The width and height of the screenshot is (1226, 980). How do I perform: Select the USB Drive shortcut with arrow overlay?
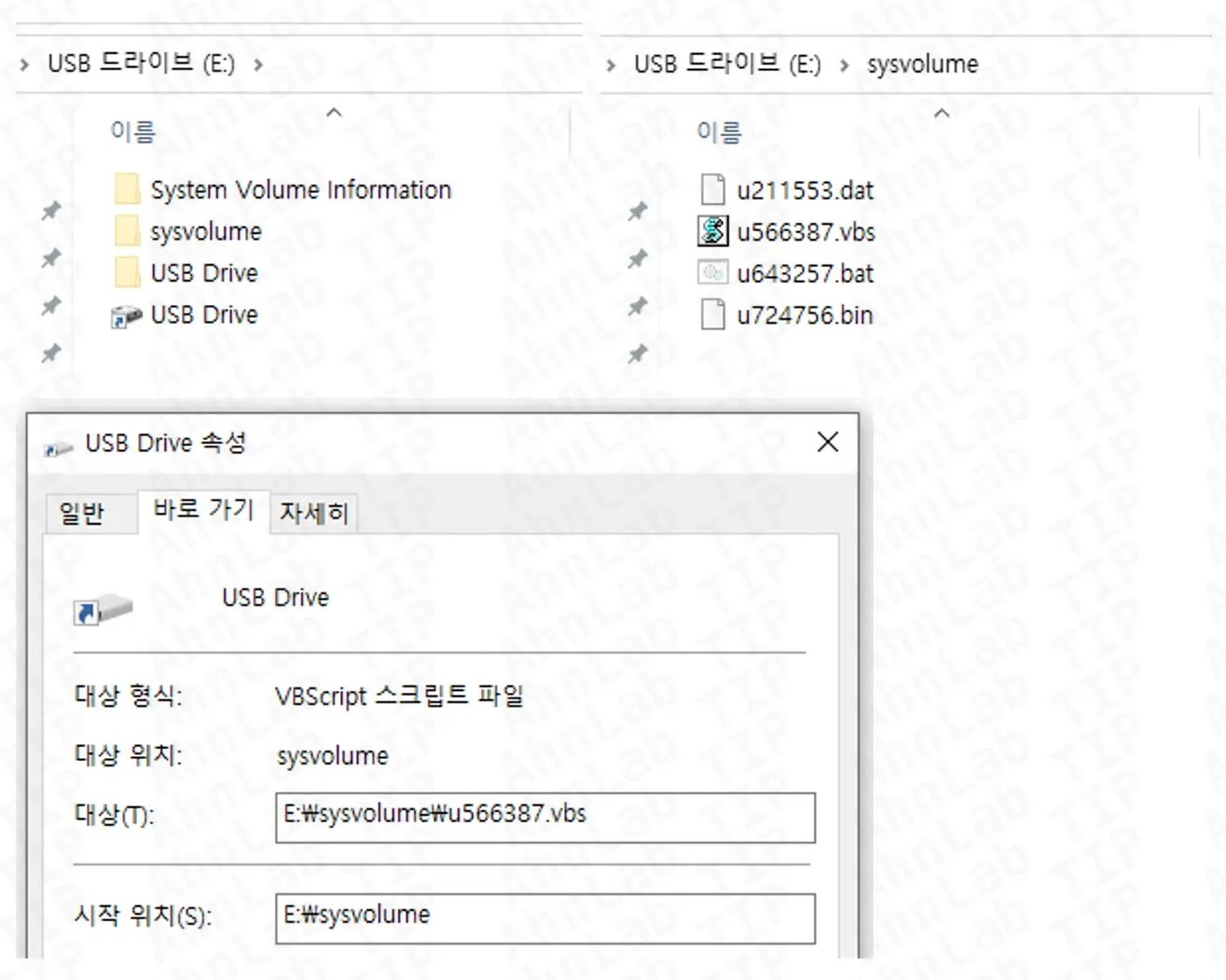point(203,315)
